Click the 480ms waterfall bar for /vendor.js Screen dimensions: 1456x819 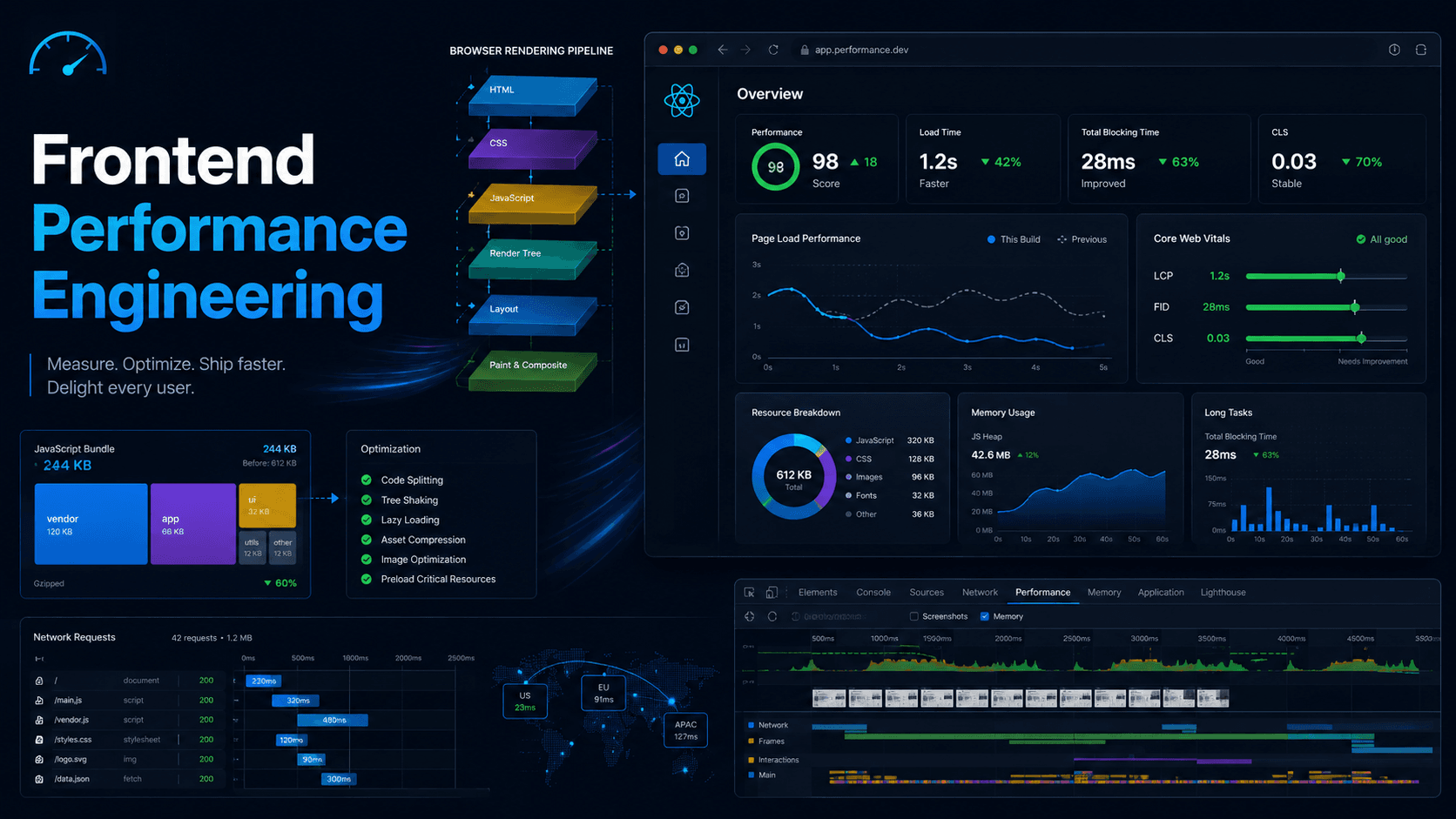point(333,720)
